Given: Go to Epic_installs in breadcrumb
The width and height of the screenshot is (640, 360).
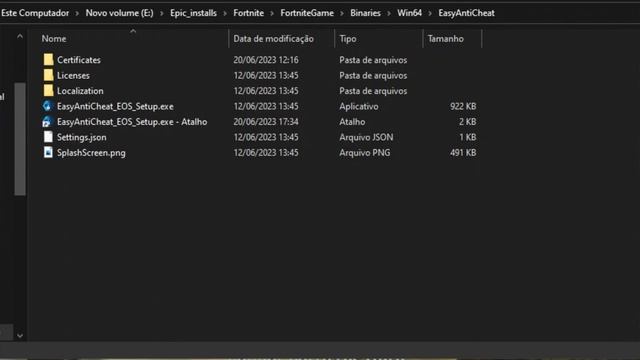Looking at the screenshot, I should (193, 13).
